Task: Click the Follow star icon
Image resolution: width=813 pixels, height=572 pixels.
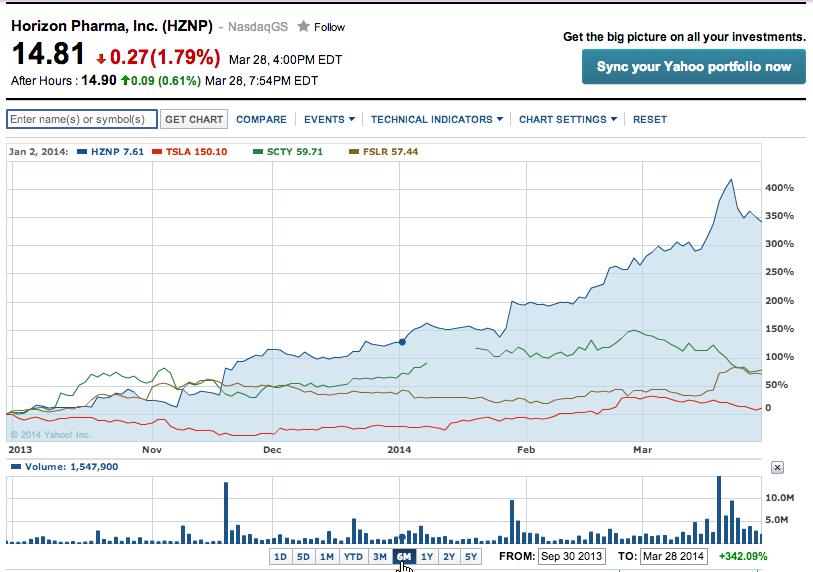Action: pyautogui.click(x=303, y=26)
